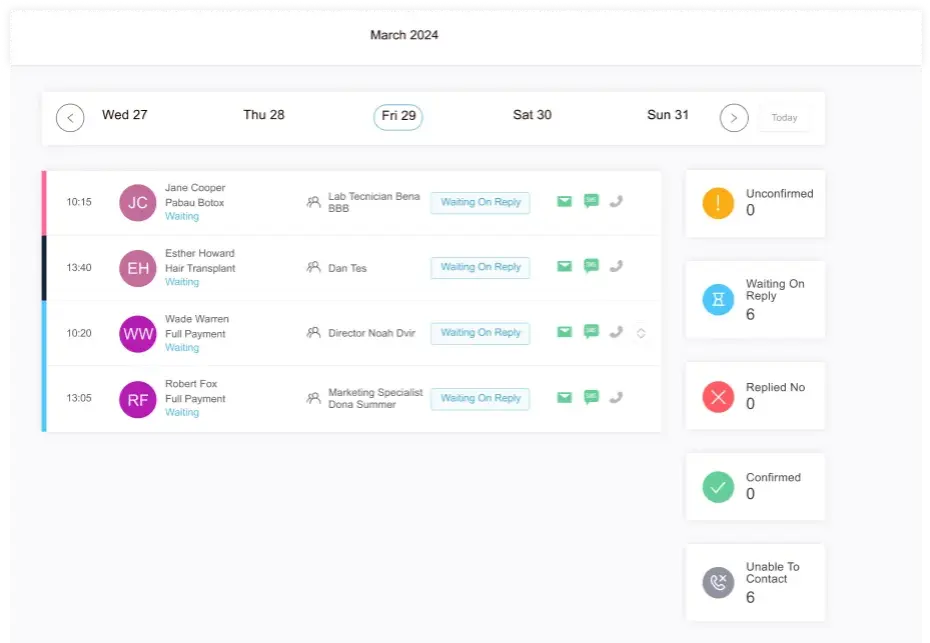Click the Unconfirmed status icon
Screen dimensions: 930x643
[717, 203]
